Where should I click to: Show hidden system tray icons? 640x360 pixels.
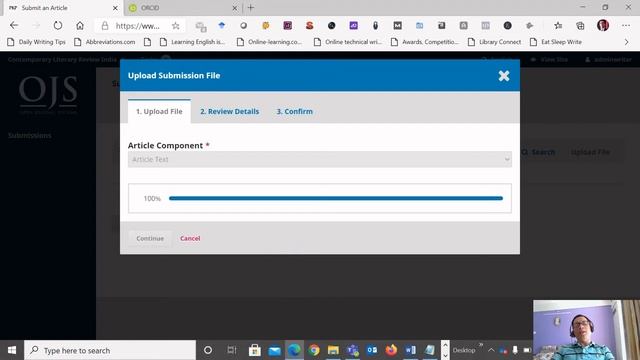(x=491, y=350)
